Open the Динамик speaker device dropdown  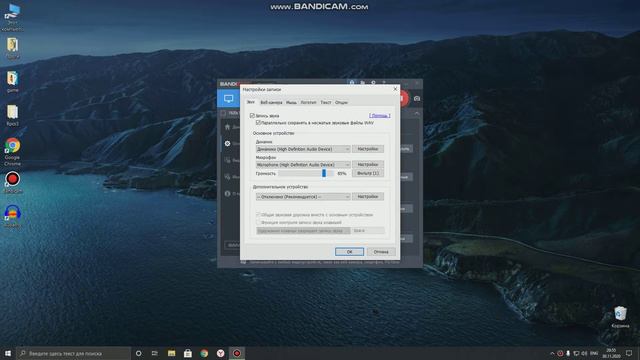[x=303, y=149]
